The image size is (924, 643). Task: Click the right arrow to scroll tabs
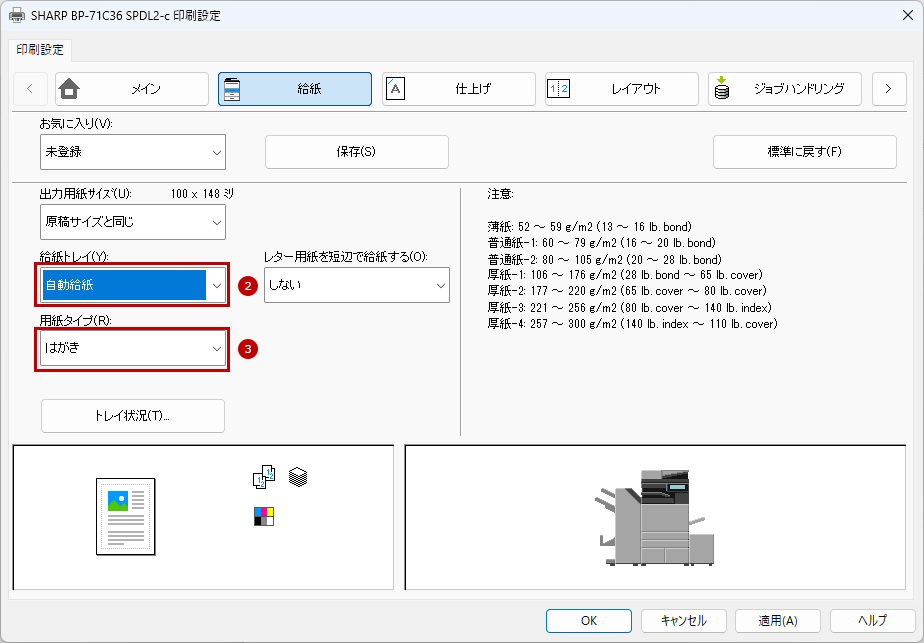(x=888, y=89)
